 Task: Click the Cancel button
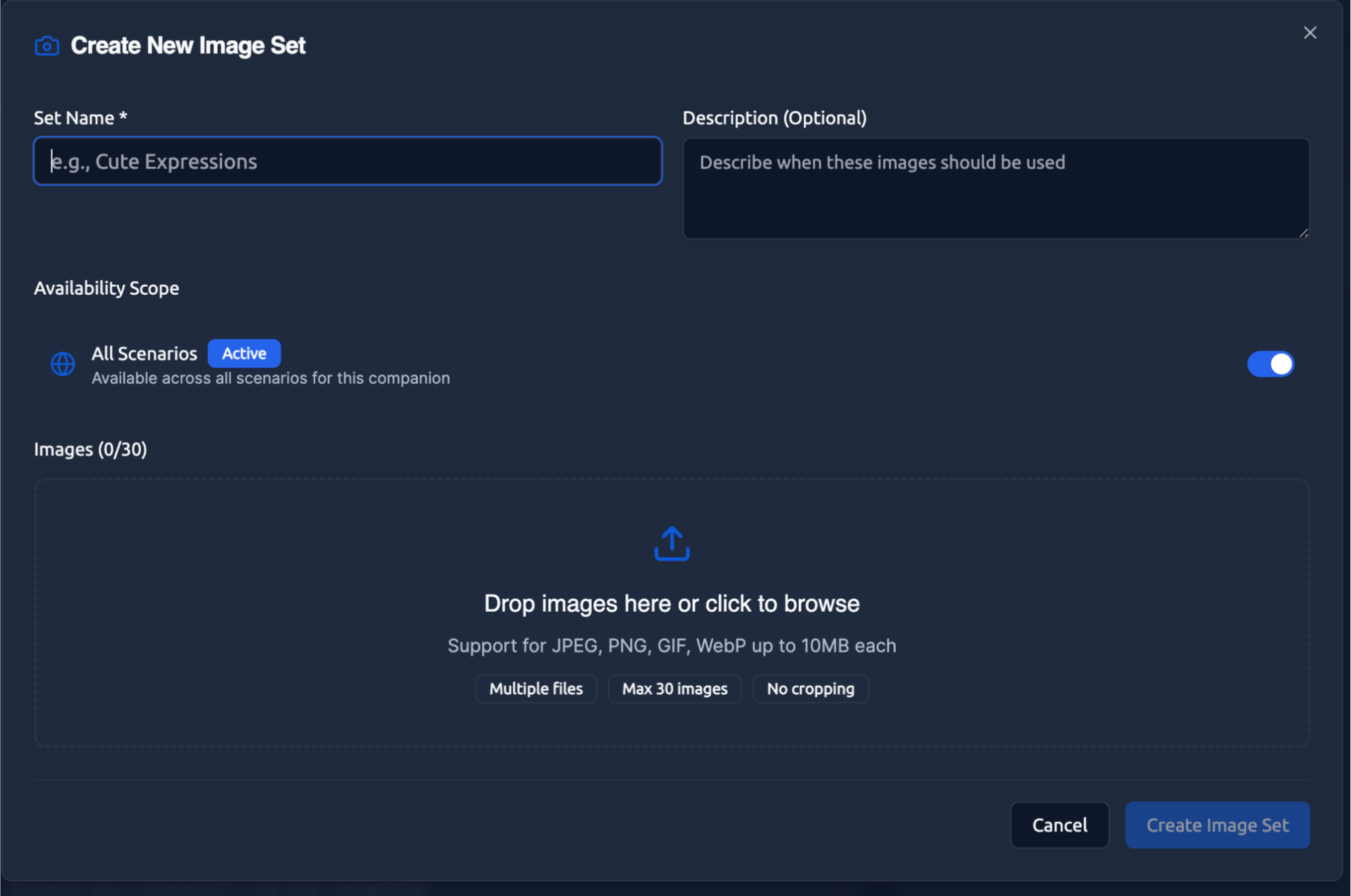tap(1059, 825)
